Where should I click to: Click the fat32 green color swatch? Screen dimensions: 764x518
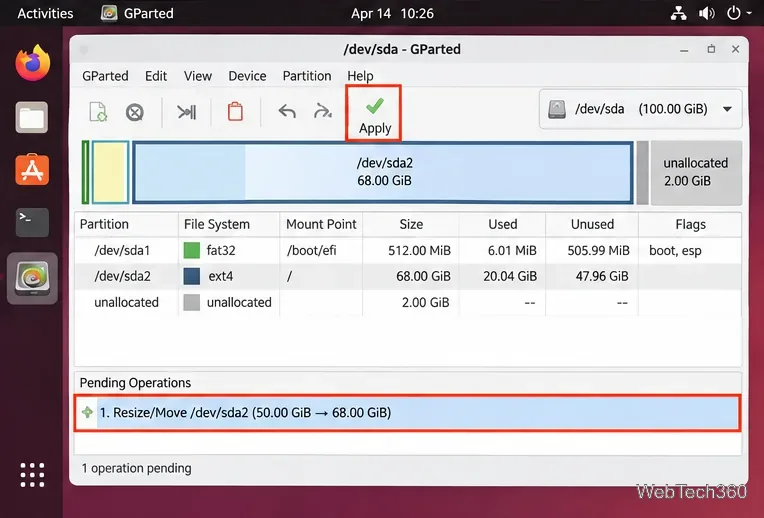(x=191, y=250)
